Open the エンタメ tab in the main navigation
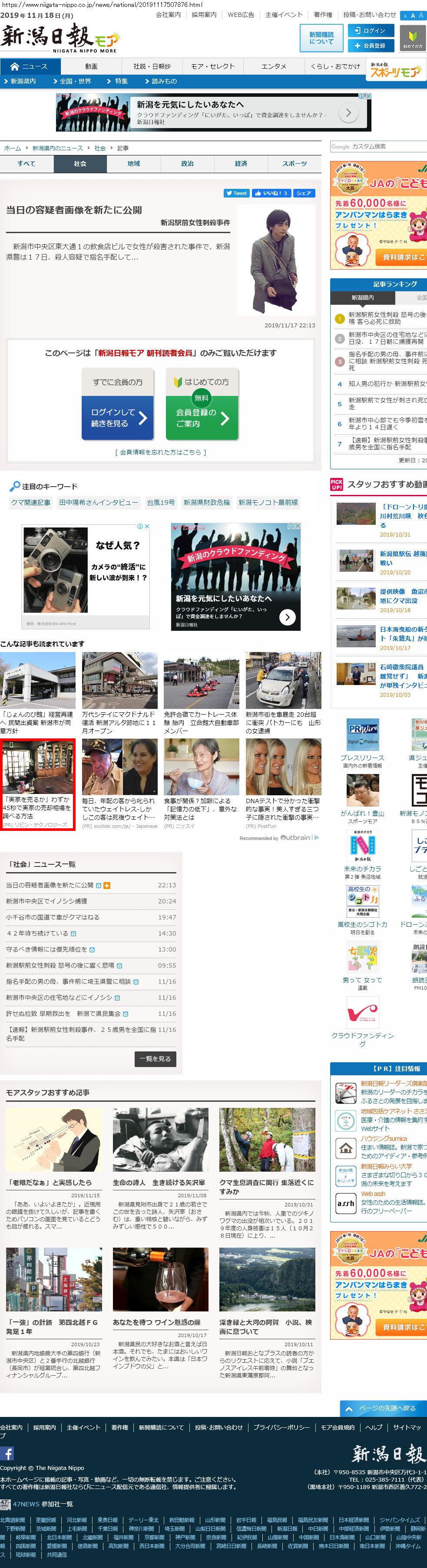 tap(274, 66)
